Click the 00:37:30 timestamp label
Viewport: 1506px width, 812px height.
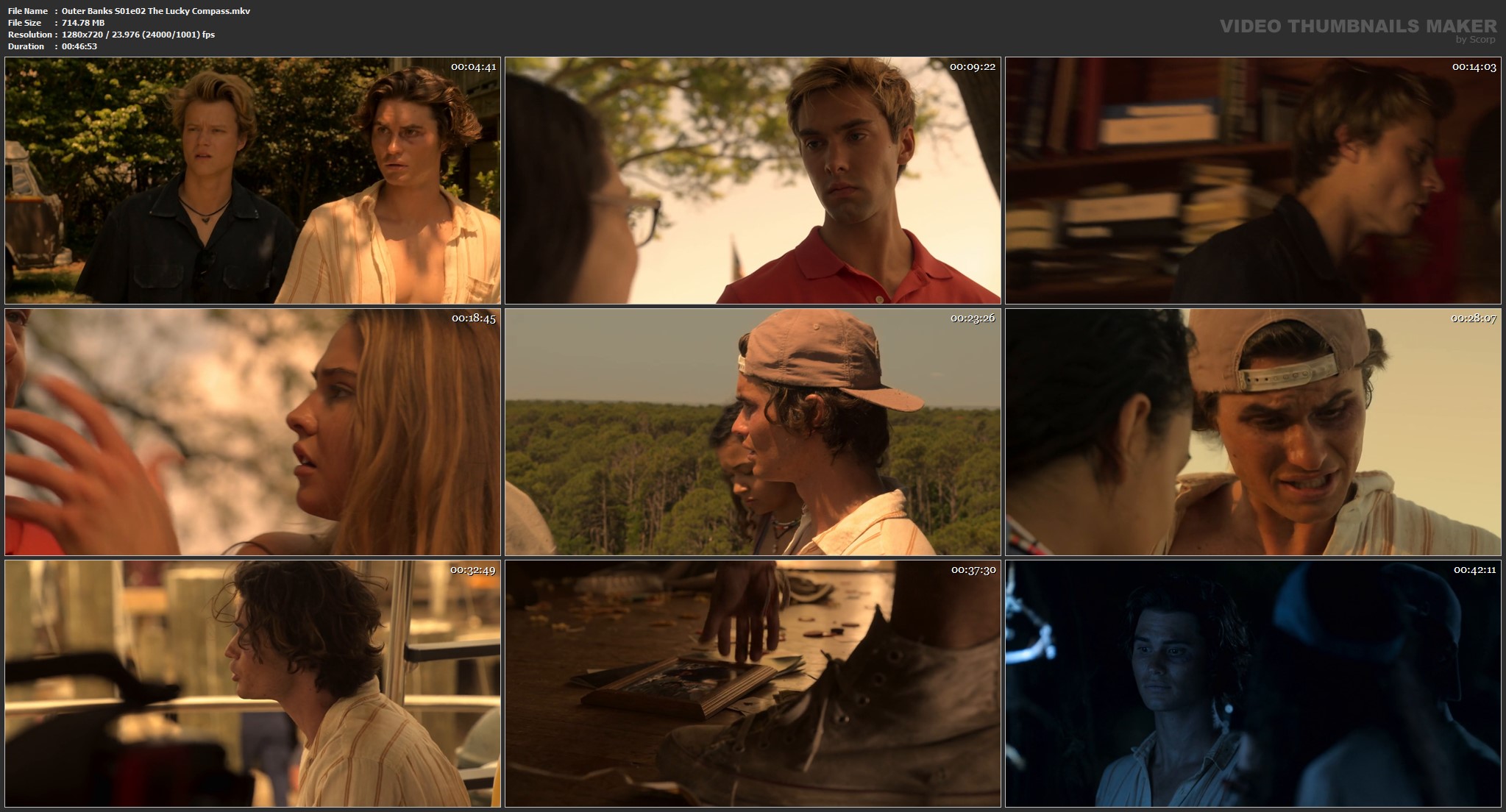pyautogui.click(x=973, y=570)
